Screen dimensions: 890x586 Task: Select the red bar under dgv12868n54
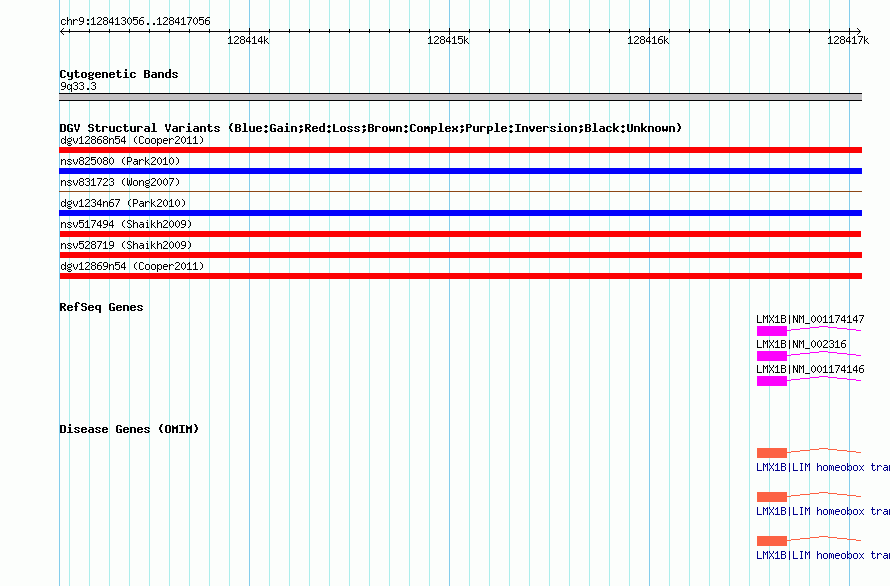point(460,150)
